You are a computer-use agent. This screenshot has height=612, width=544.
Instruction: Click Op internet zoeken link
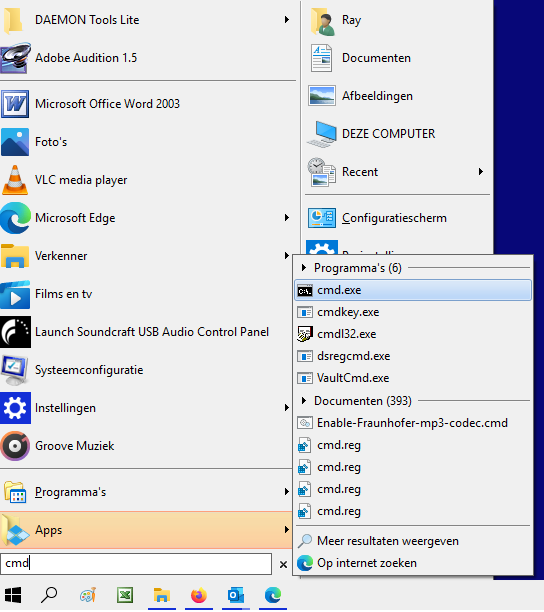(367, 563)
